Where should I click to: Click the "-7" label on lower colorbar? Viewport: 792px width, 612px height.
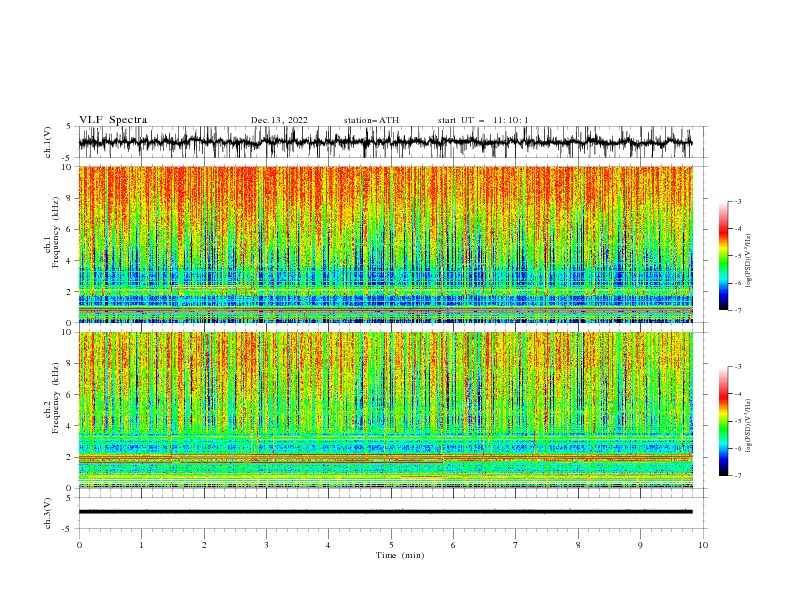[737, 476]
